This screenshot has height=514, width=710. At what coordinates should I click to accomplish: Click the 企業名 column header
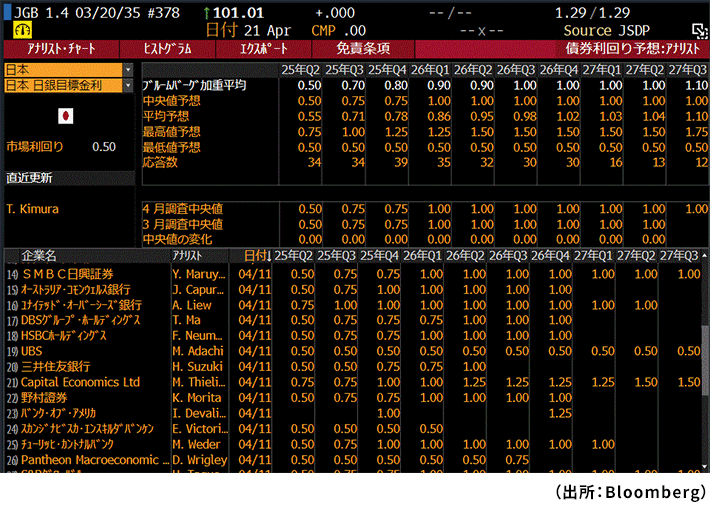[39, 256]
